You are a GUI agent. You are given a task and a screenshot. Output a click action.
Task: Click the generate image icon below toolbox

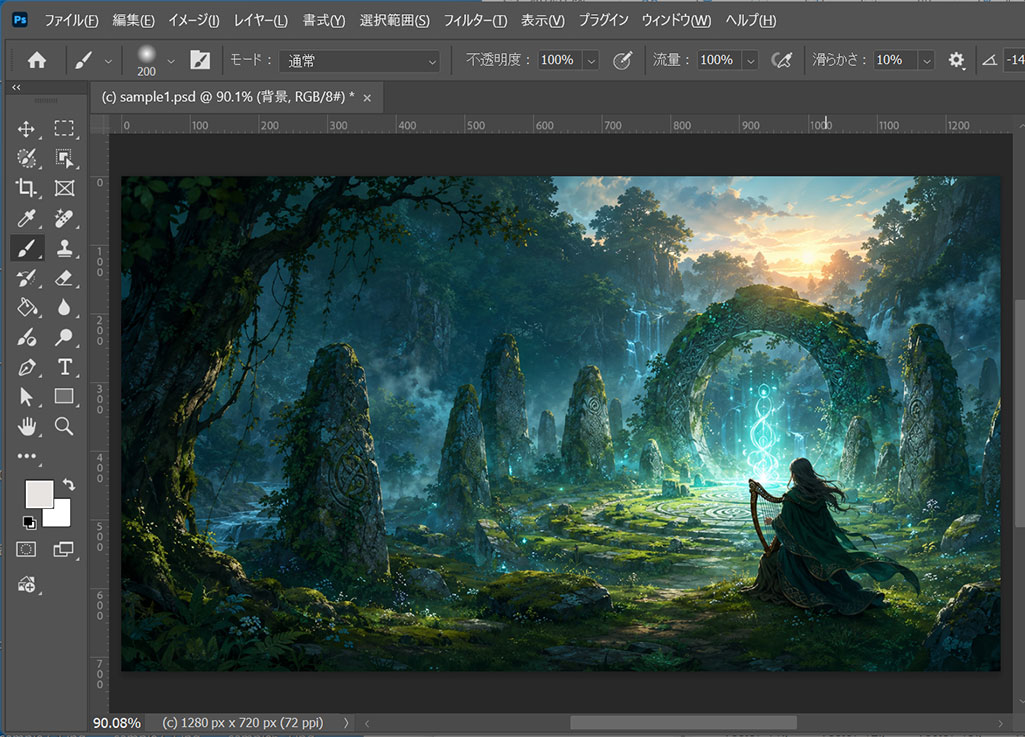pyautogui.click(x=26, y=585)
